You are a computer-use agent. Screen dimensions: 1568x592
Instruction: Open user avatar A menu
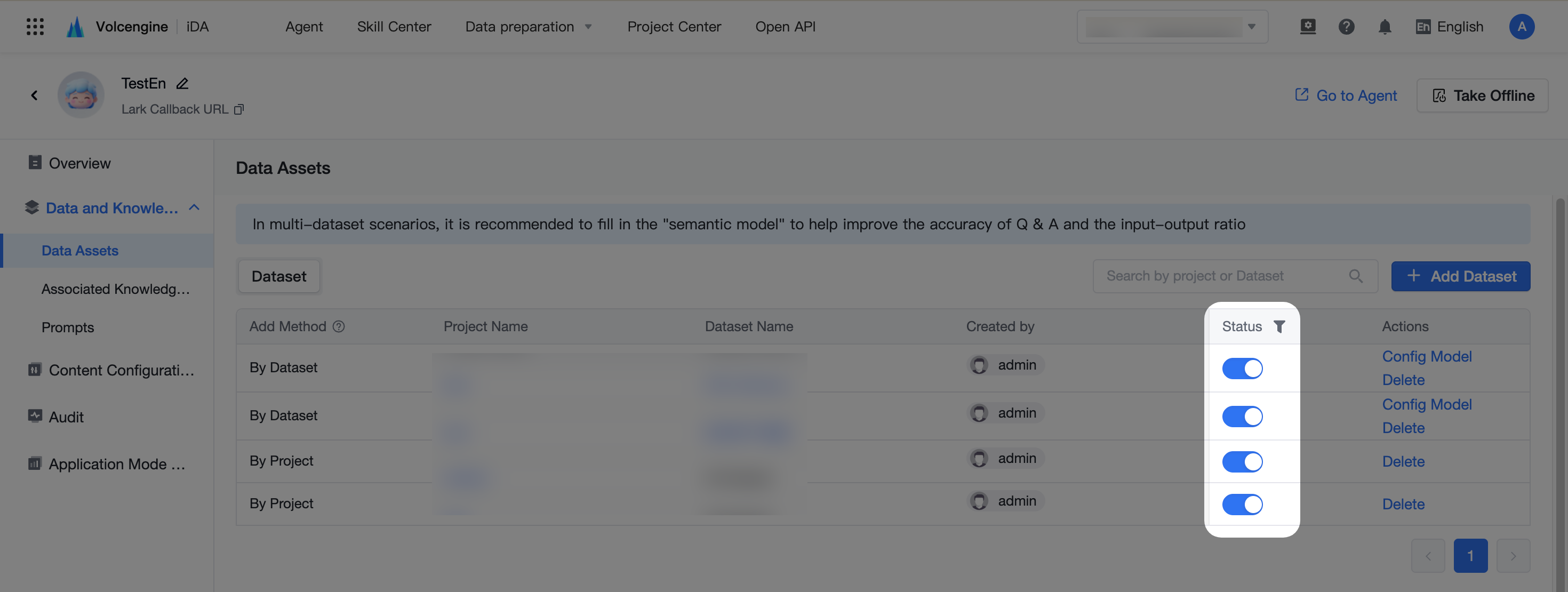coord(1521,27)
